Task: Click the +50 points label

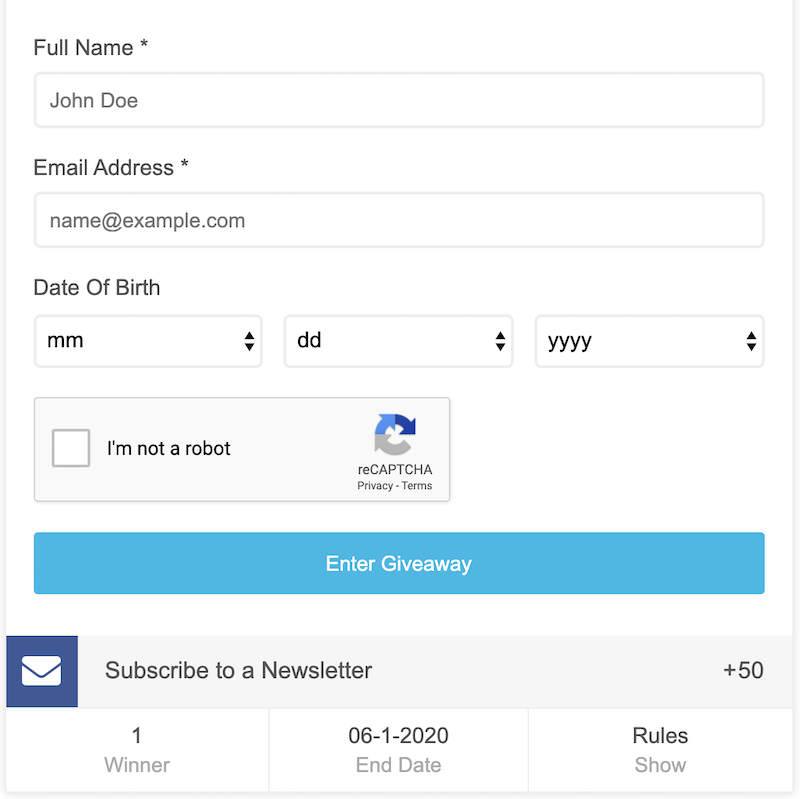Action: coord(743,671)
